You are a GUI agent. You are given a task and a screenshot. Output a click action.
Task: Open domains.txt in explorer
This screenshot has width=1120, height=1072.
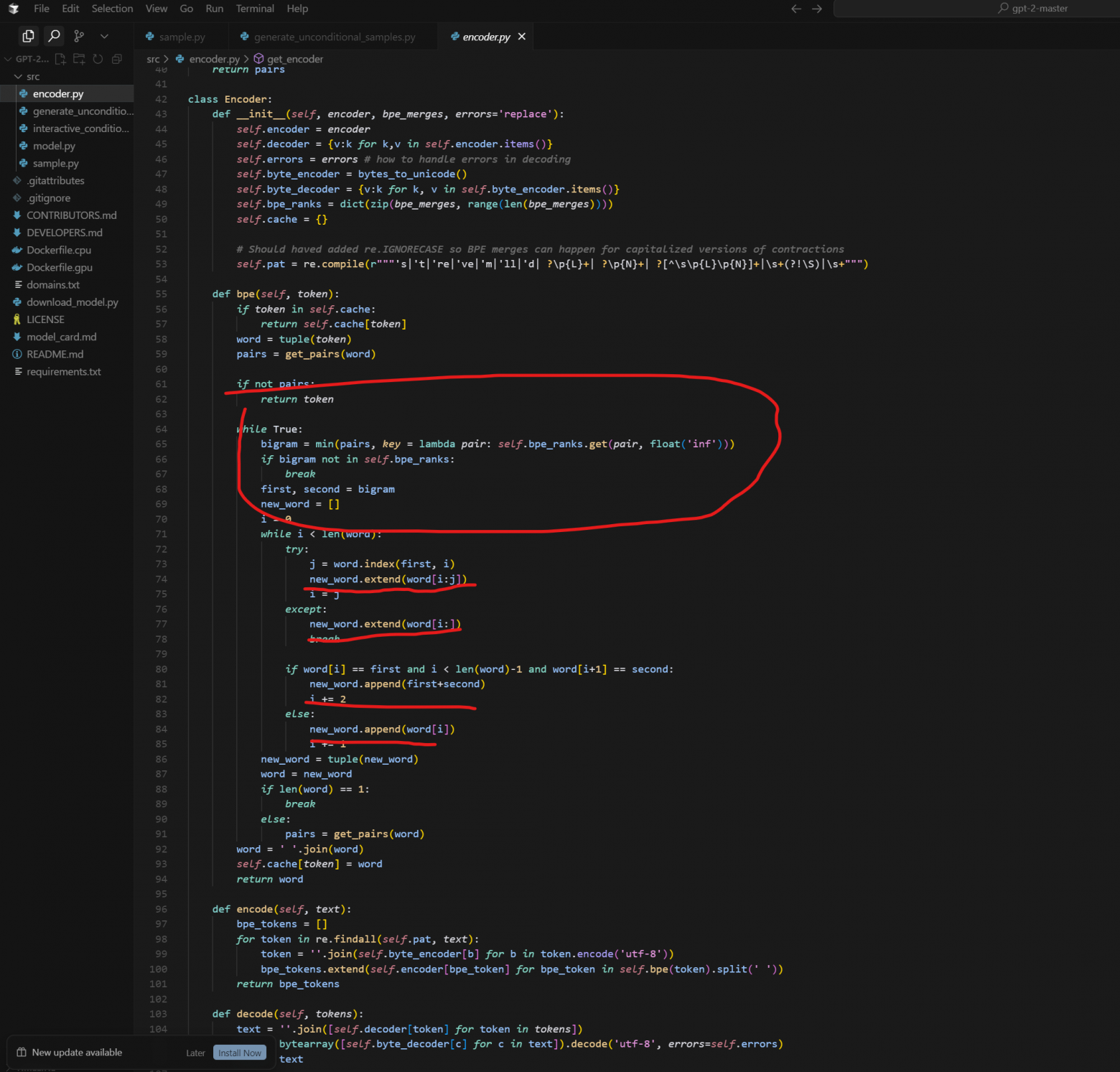[67, 285]
